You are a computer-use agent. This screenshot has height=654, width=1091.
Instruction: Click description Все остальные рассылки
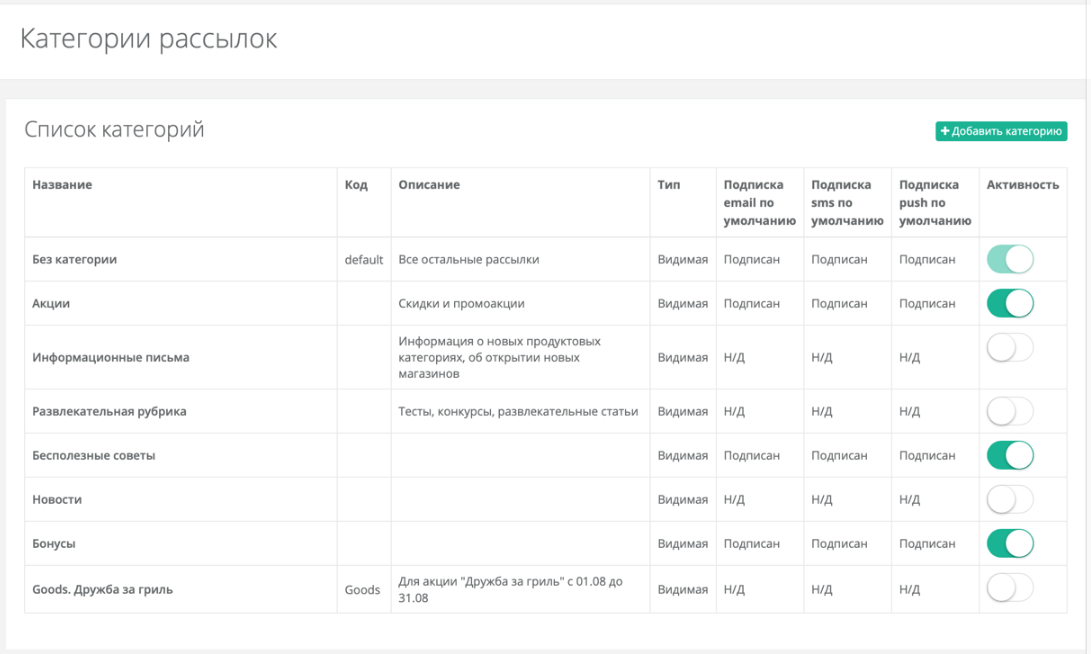[x=469, y=260]
